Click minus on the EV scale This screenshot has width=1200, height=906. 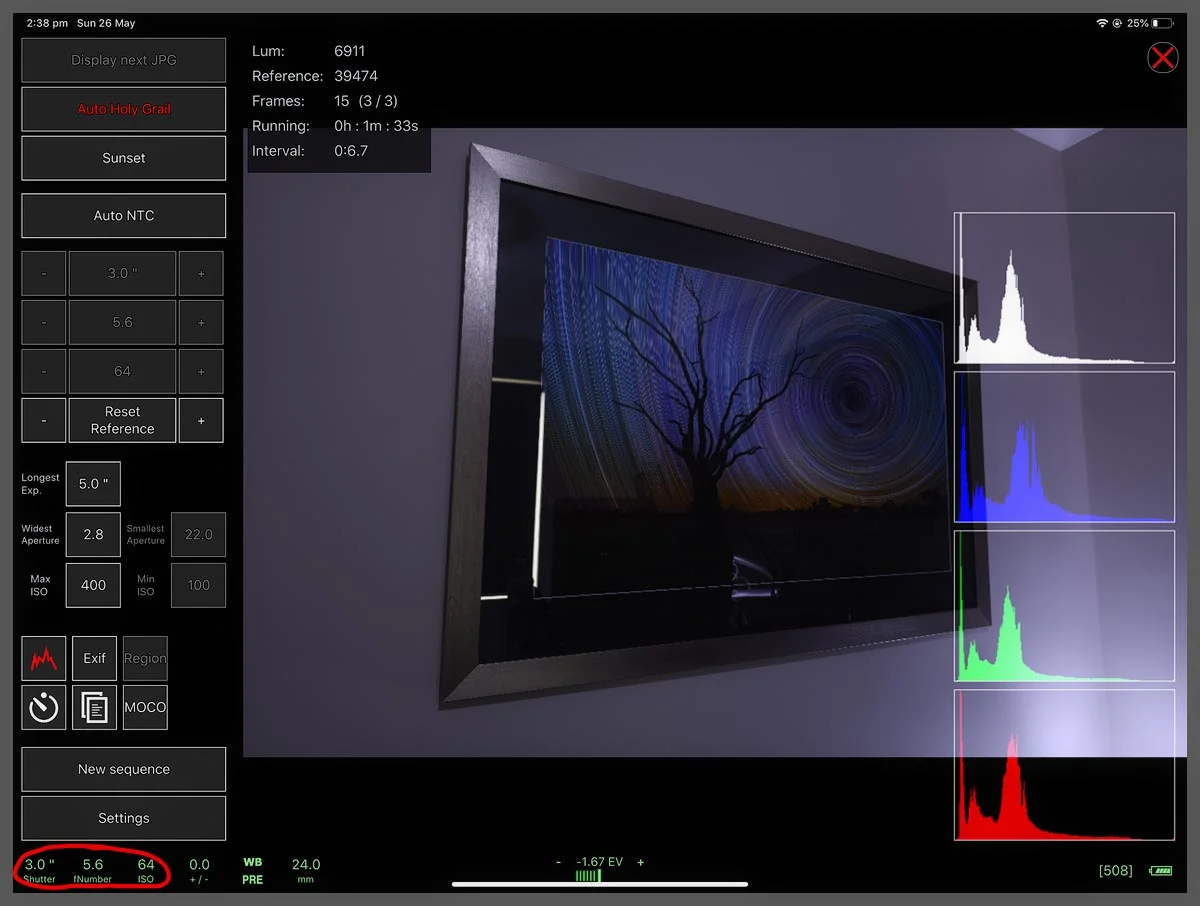(559, 862)
